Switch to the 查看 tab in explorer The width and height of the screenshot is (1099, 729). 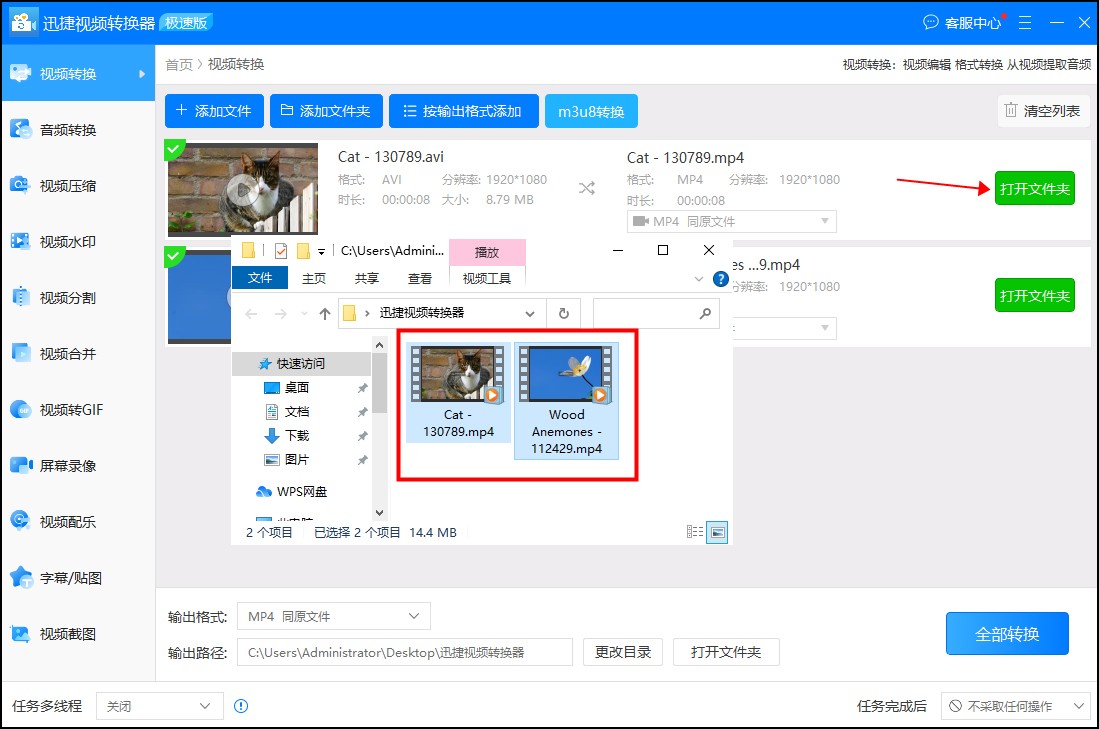tap(420, 279)
